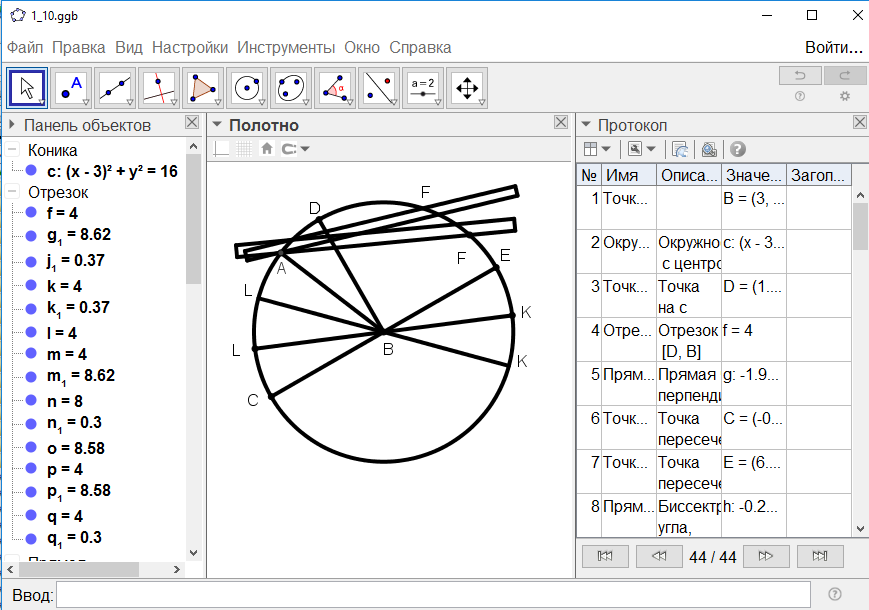Screen dimensions: 869x610
Task: Toggle visibility of segment f = 4
Action: click(32, 213)
